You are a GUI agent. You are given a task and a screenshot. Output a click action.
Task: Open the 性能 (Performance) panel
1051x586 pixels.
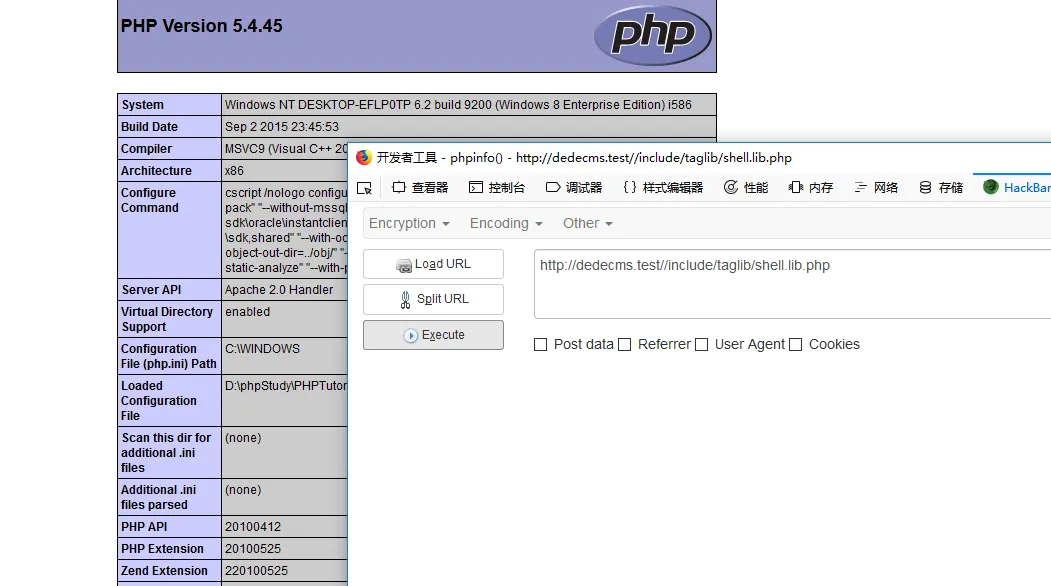[x=746, y=187]
